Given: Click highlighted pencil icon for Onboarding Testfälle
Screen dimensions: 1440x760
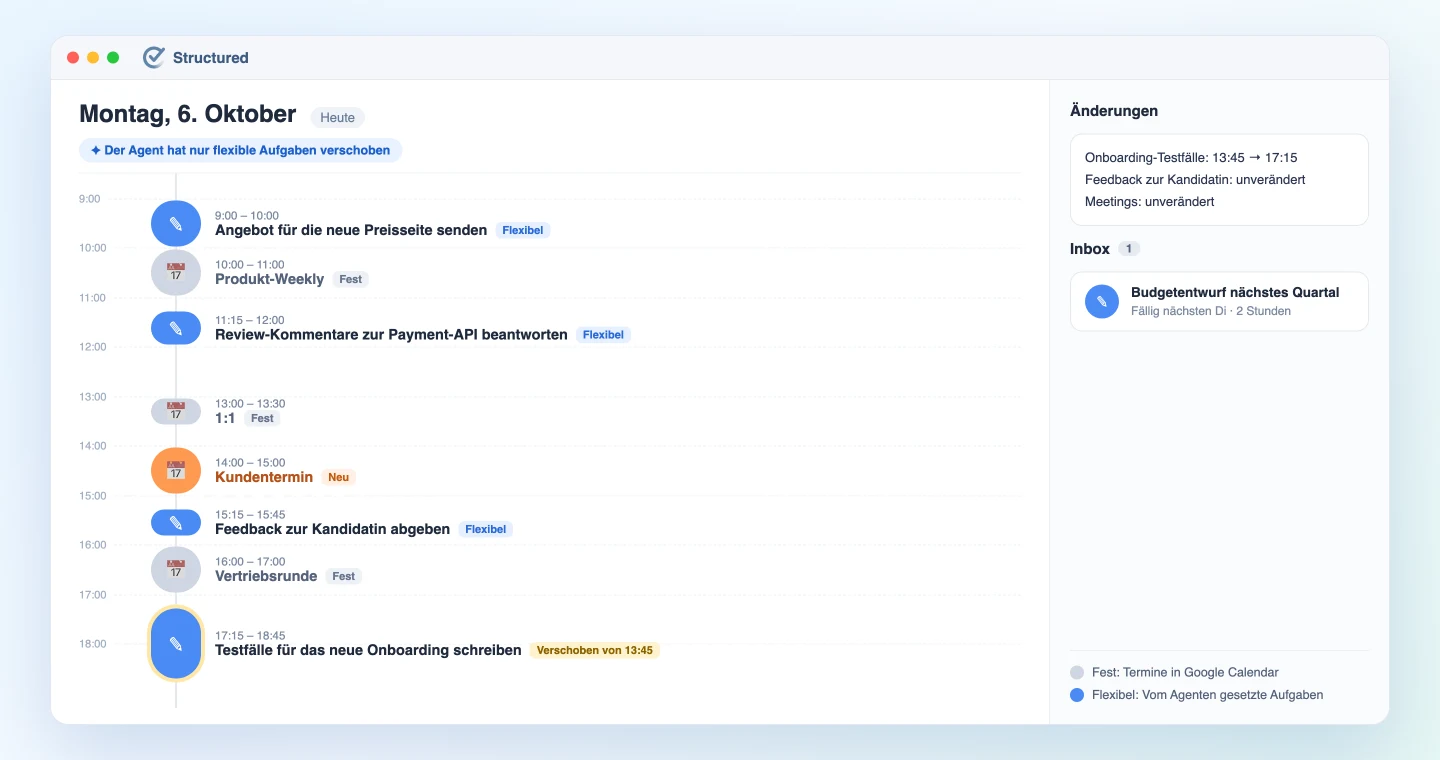Looking at the screenshot, I should 176,643.
